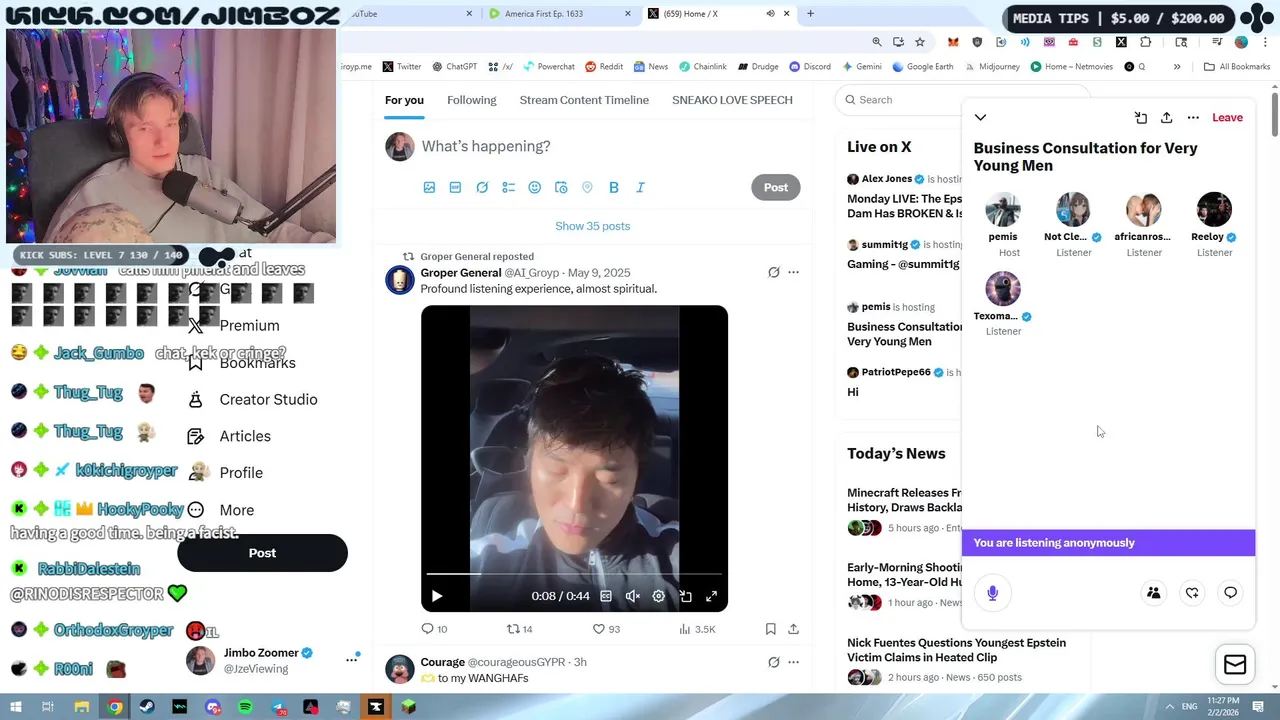This screenshot has height=720, width=1280.
Task: Open the ChatGPT bookmark
Action: coord(454,67)
